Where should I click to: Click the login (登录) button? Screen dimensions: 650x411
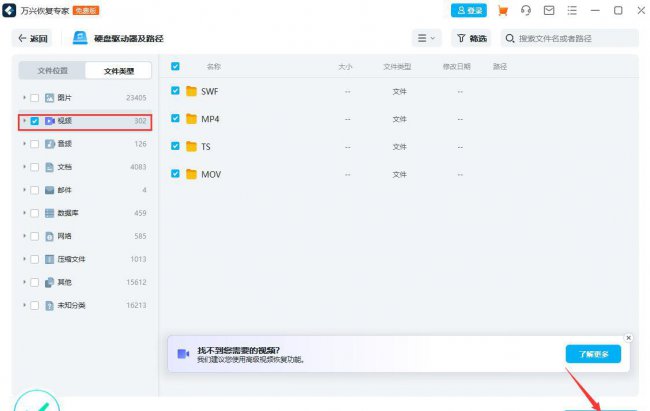(x=469, y=10)
